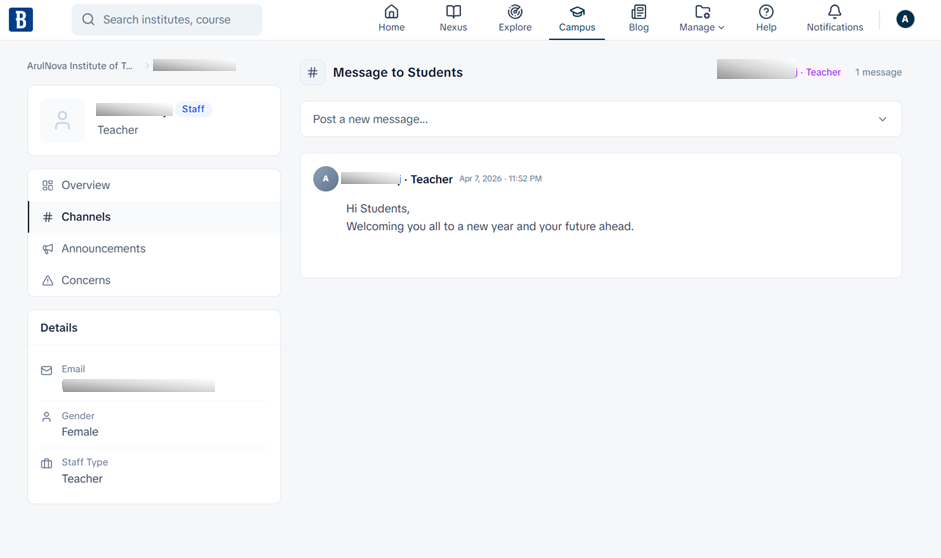
Task: Expand the Post a new message chevron
Action: point(882,119)
